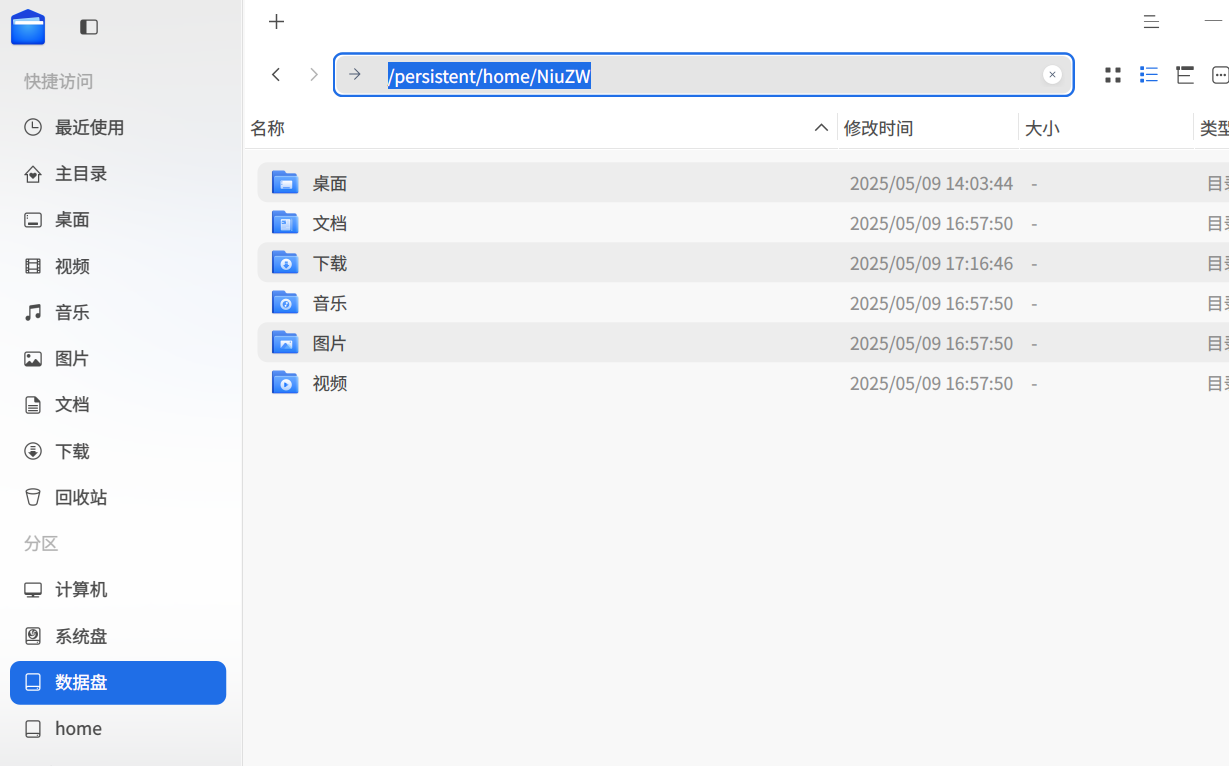Go forward to next folder
1229x766 pixels.
pyautogui.click(x=314, y=75)
